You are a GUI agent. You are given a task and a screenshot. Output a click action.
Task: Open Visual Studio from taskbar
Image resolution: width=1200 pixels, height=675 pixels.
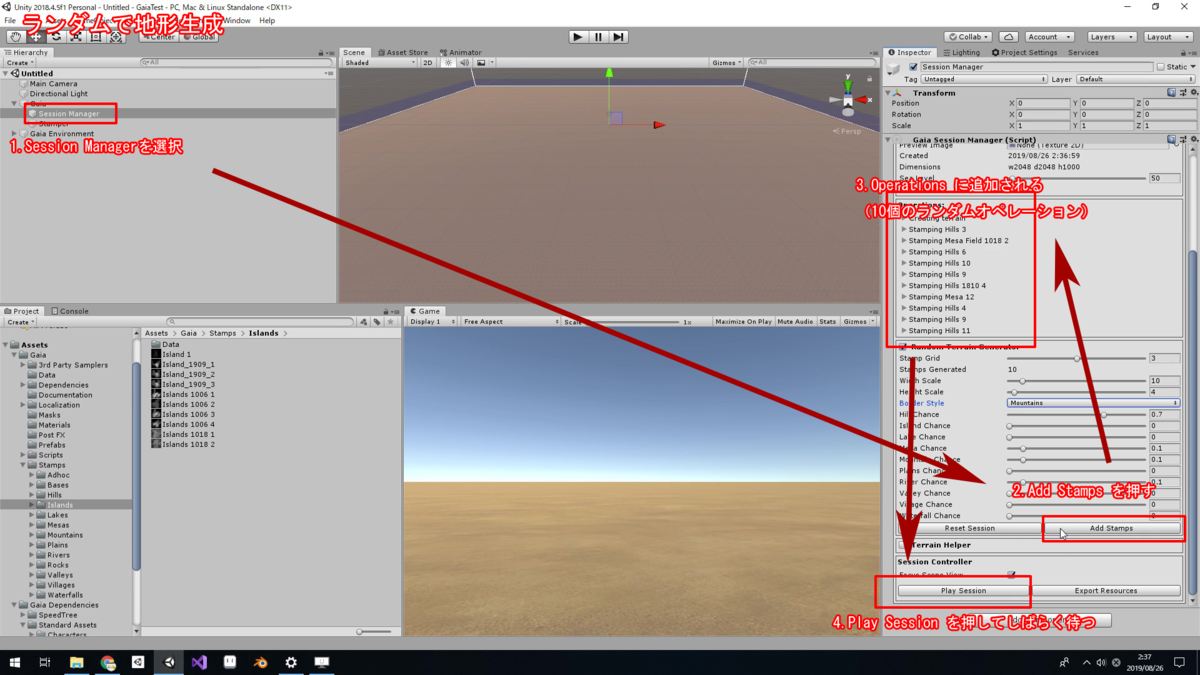pos(199,662)
